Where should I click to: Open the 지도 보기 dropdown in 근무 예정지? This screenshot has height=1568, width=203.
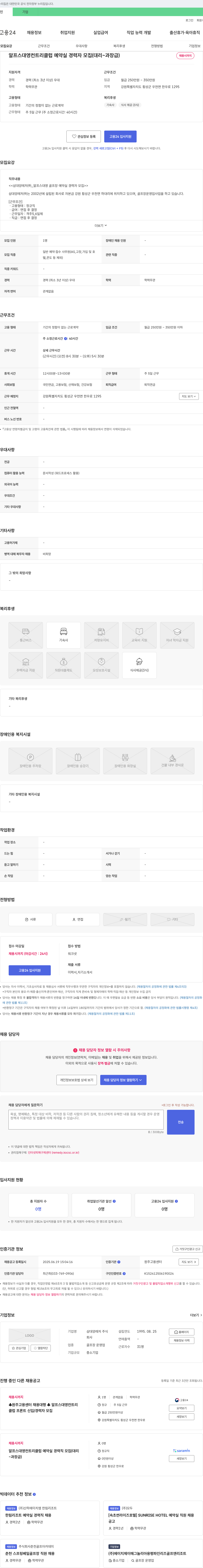(x=188, y=396)
